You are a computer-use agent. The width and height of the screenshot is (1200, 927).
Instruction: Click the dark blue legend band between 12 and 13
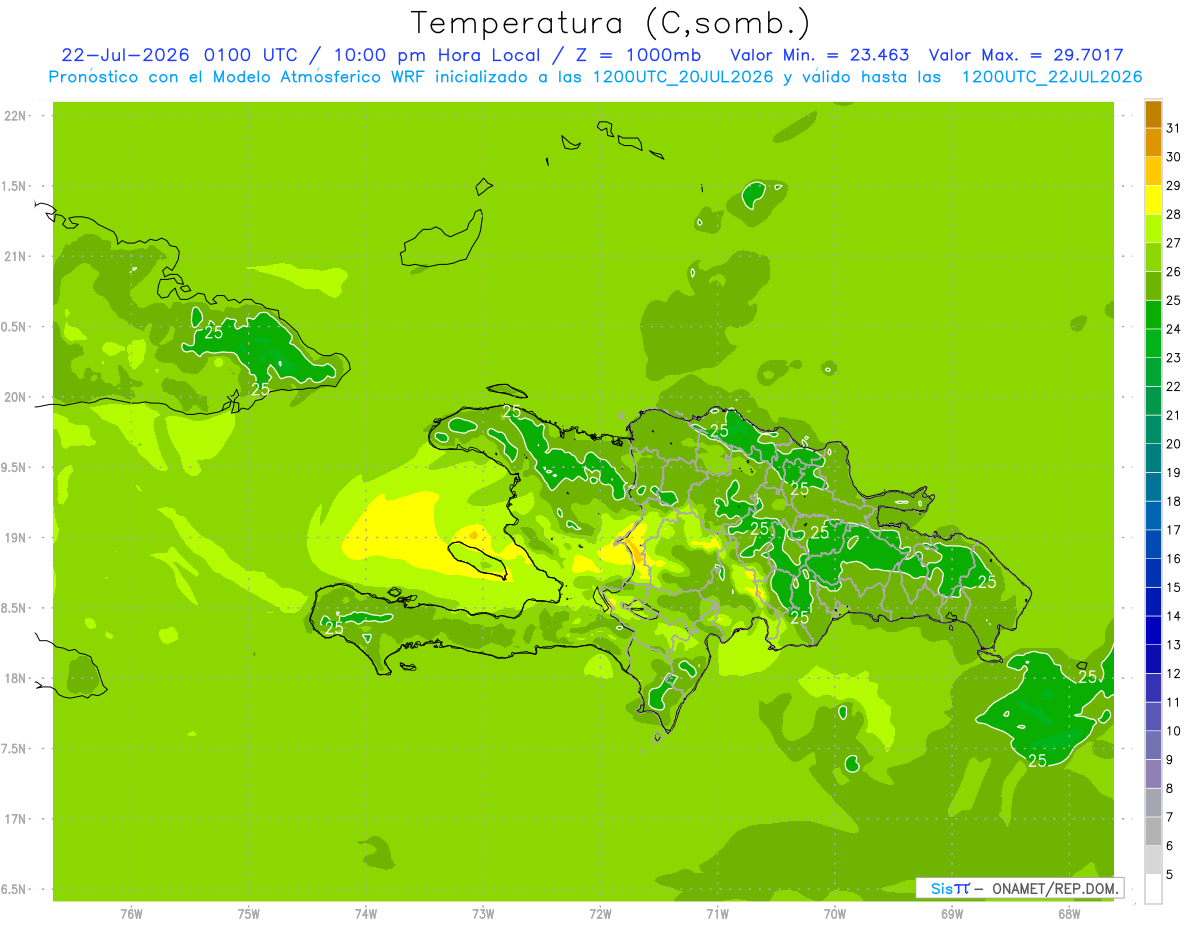[1153, 659]
